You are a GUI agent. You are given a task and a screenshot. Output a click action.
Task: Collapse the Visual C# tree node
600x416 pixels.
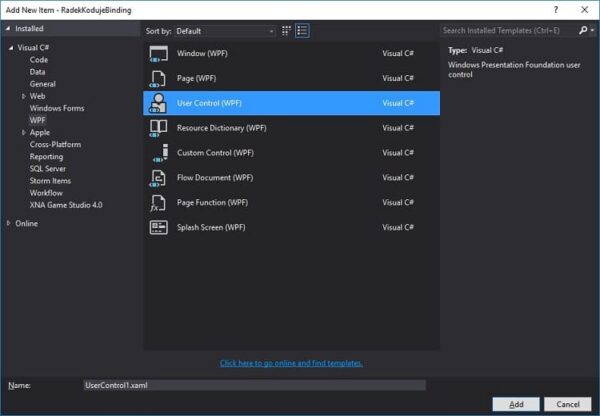9,47
